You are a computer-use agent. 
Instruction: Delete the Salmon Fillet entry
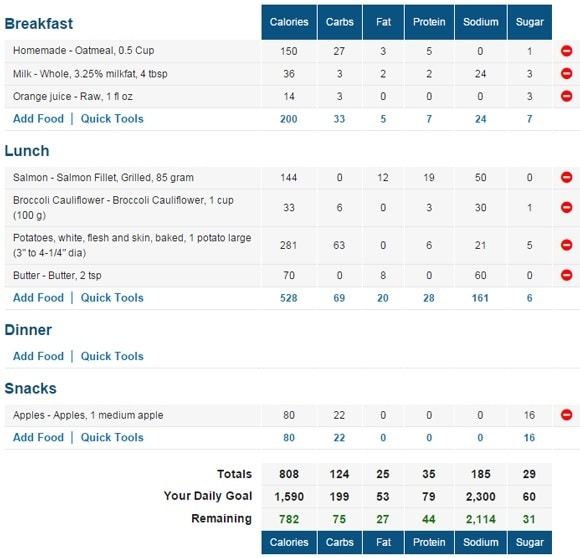[x=566, y=177]
